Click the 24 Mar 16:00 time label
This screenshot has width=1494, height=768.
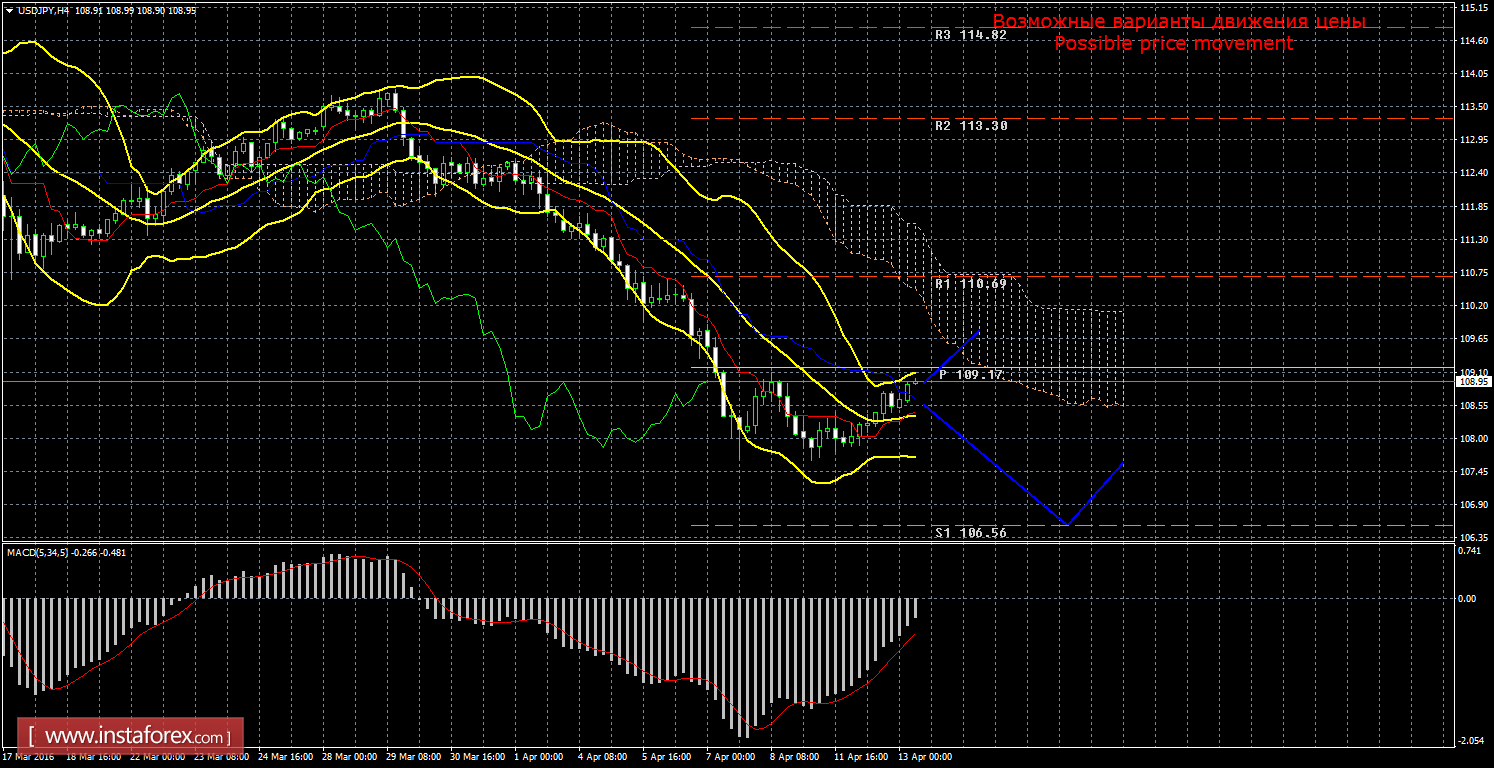286,757
